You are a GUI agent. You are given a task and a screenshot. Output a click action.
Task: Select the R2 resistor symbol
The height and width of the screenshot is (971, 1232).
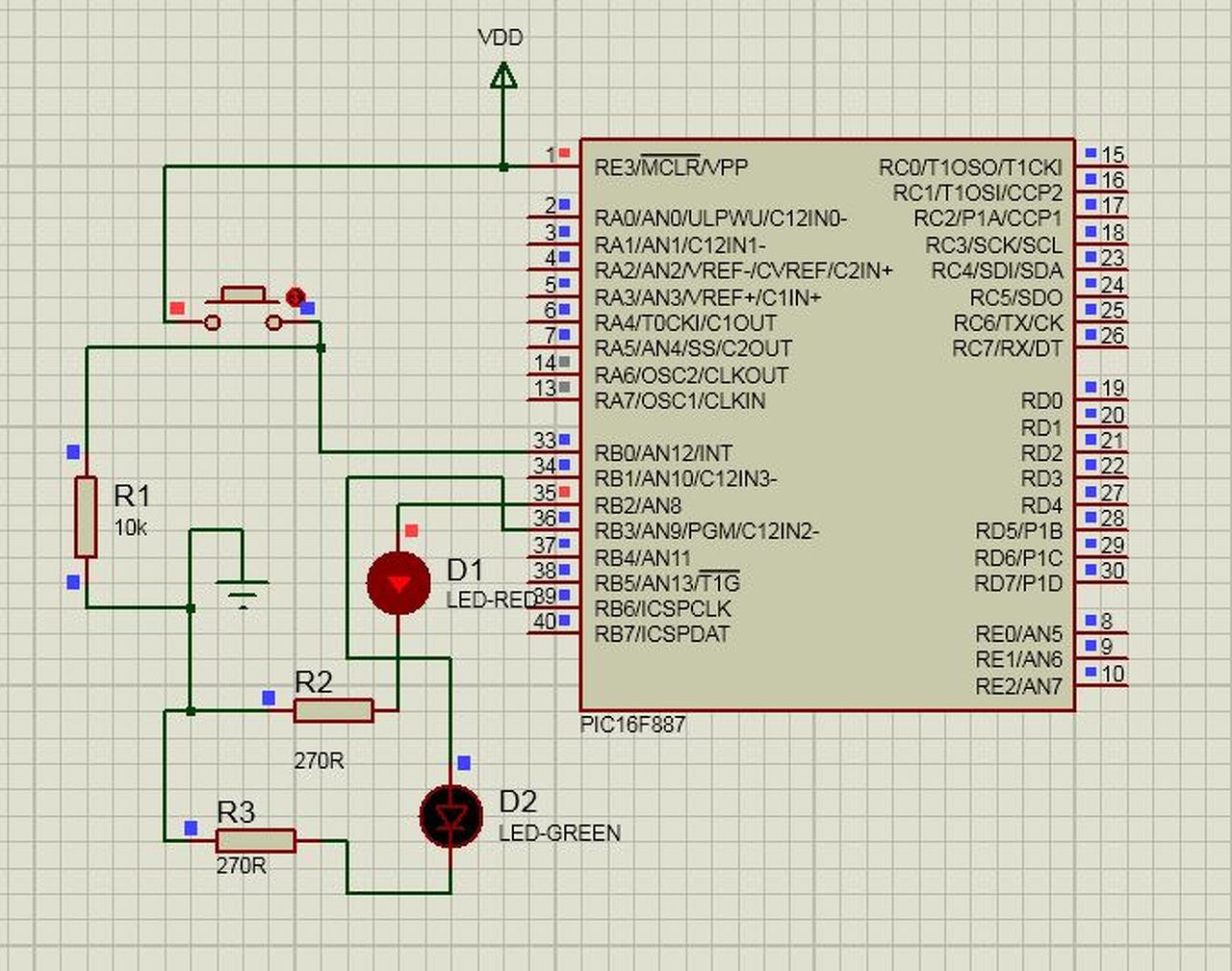point(333,710)
